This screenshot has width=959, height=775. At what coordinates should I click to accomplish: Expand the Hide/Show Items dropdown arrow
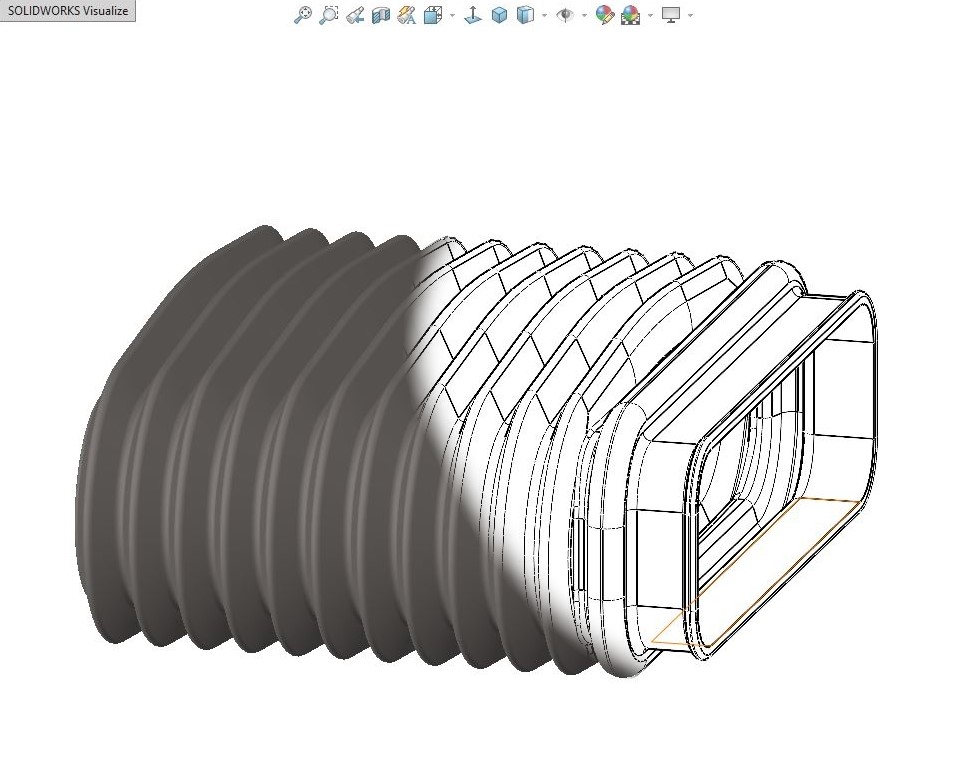[584, 15]
